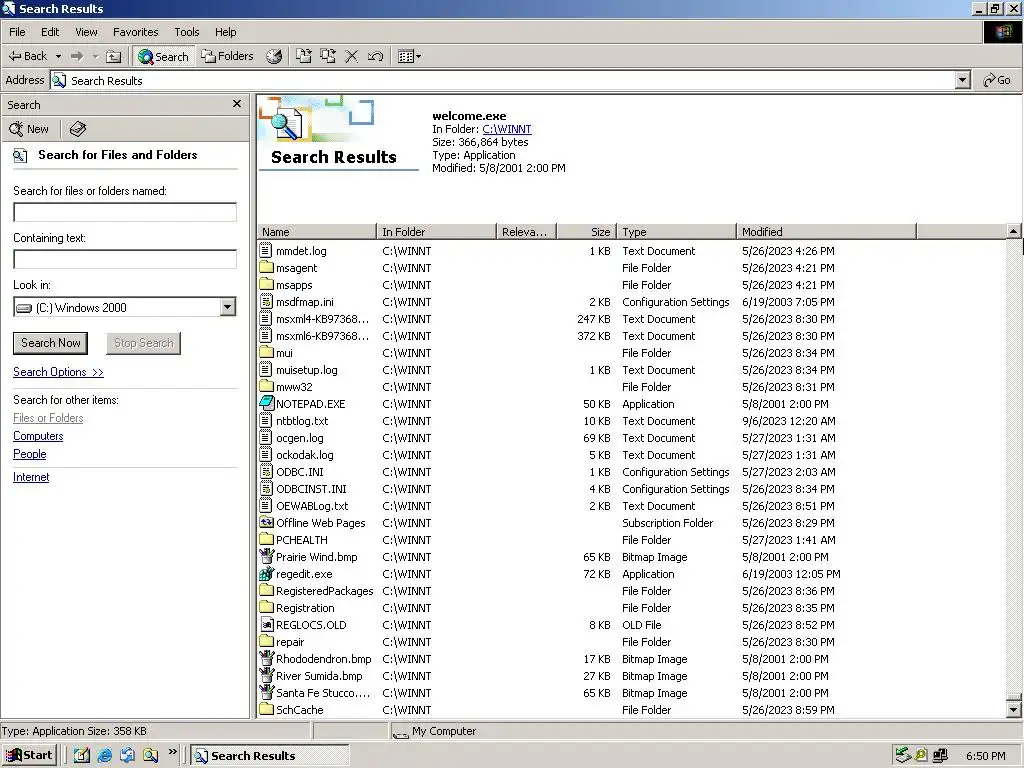
Task: Click the Move To toolbar icon
Action: pos(304,56)
